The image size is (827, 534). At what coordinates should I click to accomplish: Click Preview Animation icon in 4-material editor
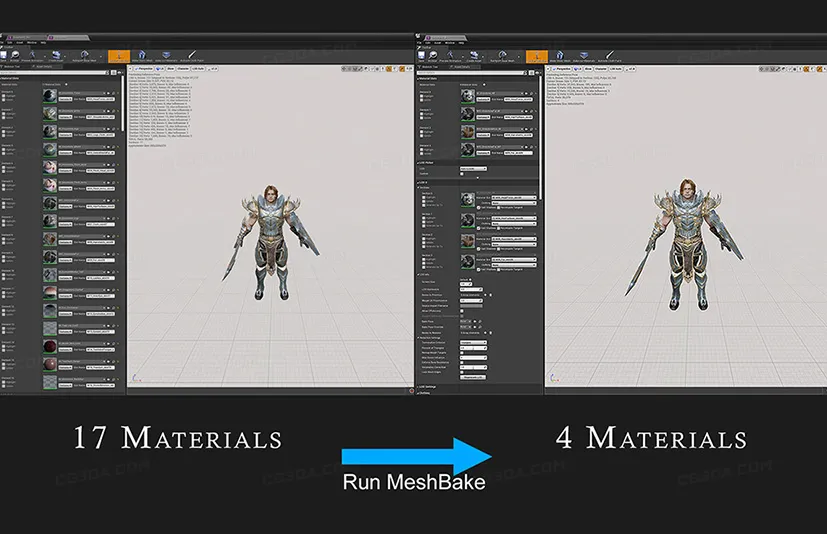[x=450, y=55]
